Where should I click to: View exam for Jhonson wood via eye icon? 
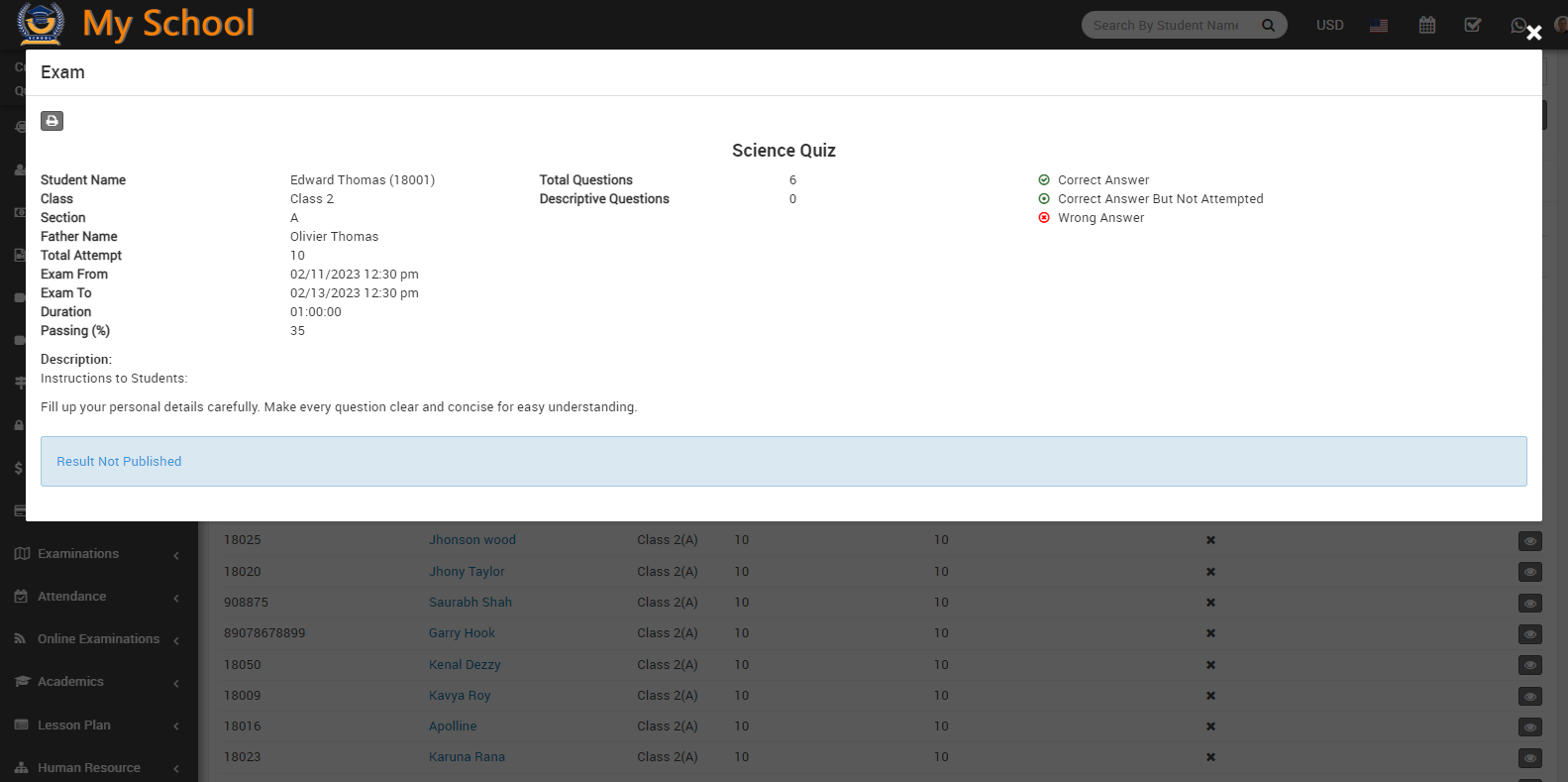(x=1529, y=541)
